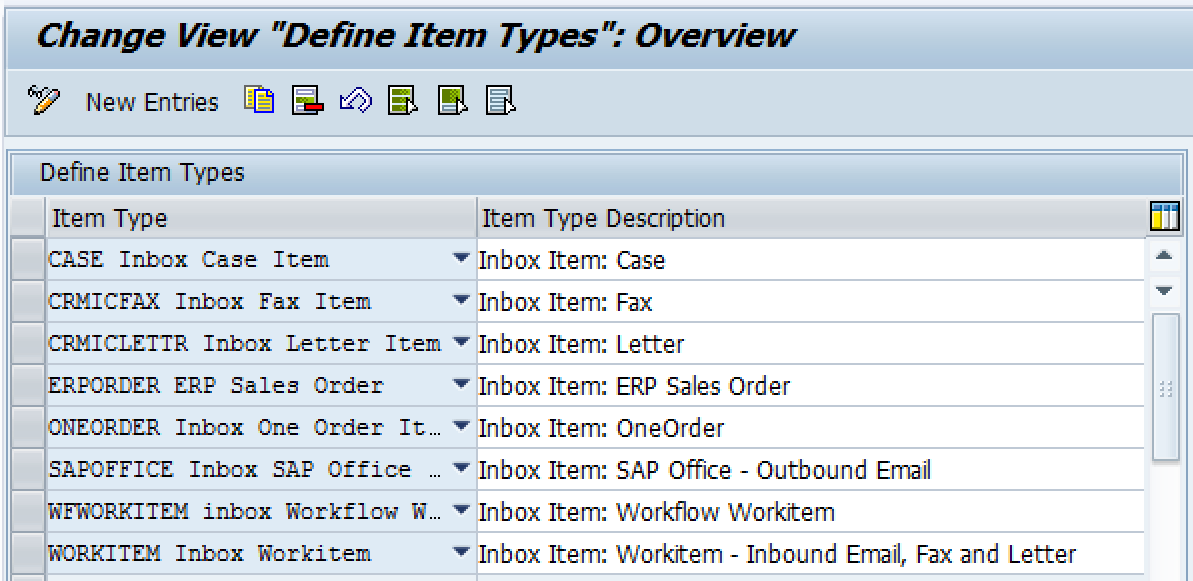Open the ERPORDER ERP Sales Order dropdown
Screen dimensions: 1193x581
point(461,385)
